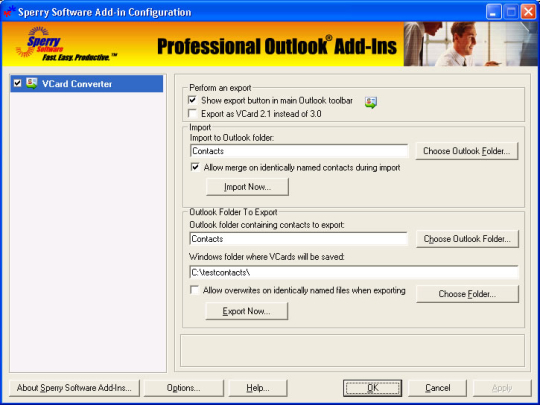The image size is (540, 405).
Task: Click the Import to Outlook folder field
Action: pos(299,151)
